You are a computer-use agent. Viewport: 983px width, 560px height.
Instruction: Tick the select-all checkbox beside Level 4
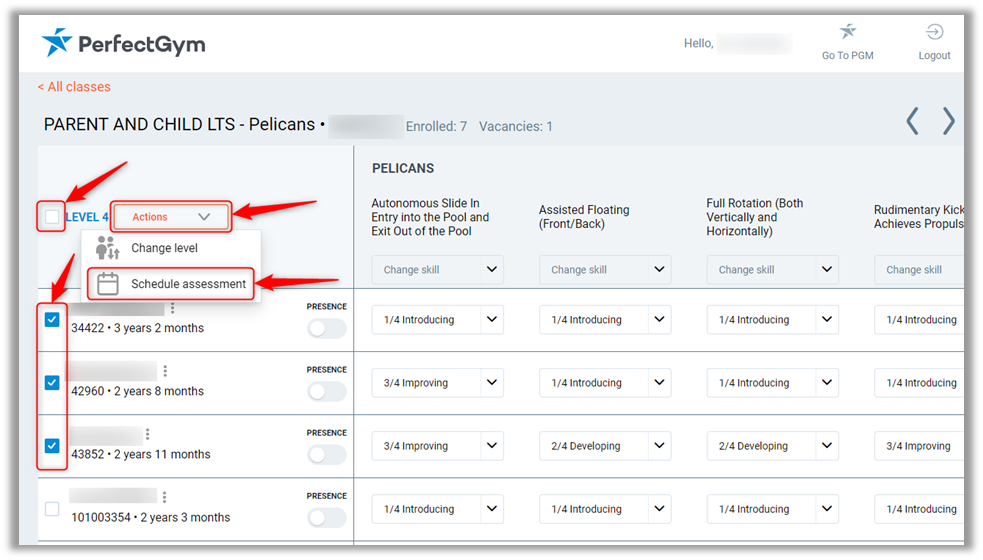coord(52,216)
